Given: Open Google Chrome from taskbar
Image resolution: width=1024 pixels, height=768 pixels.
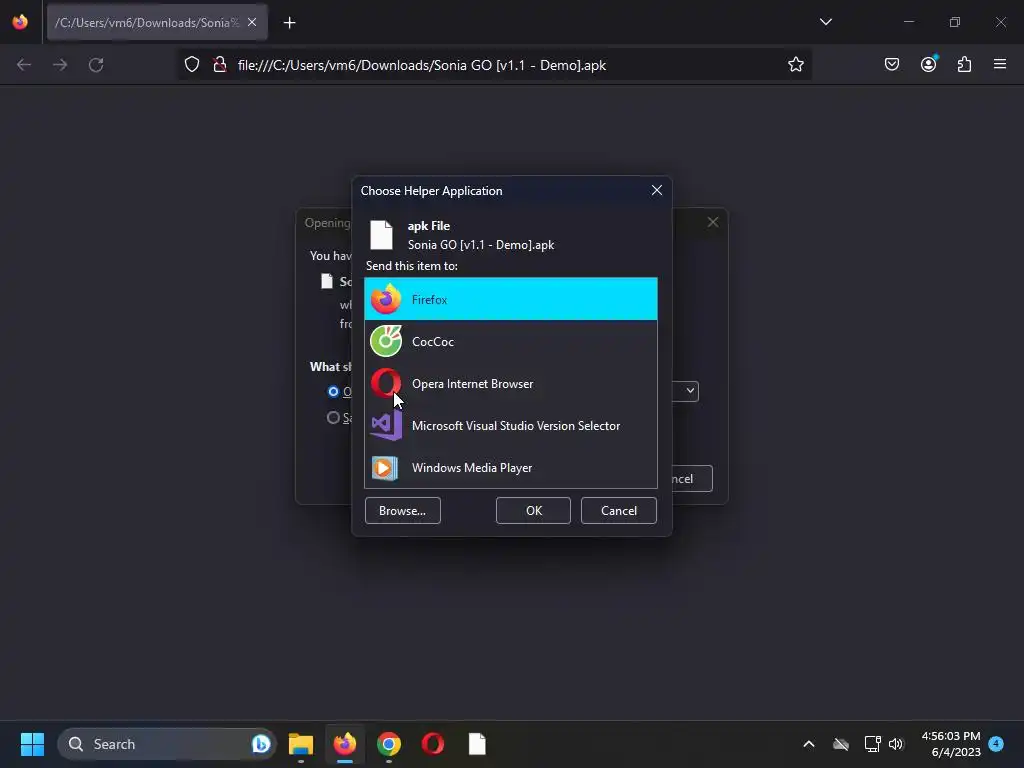Looking at the screenshot, I should click(389, 744).
